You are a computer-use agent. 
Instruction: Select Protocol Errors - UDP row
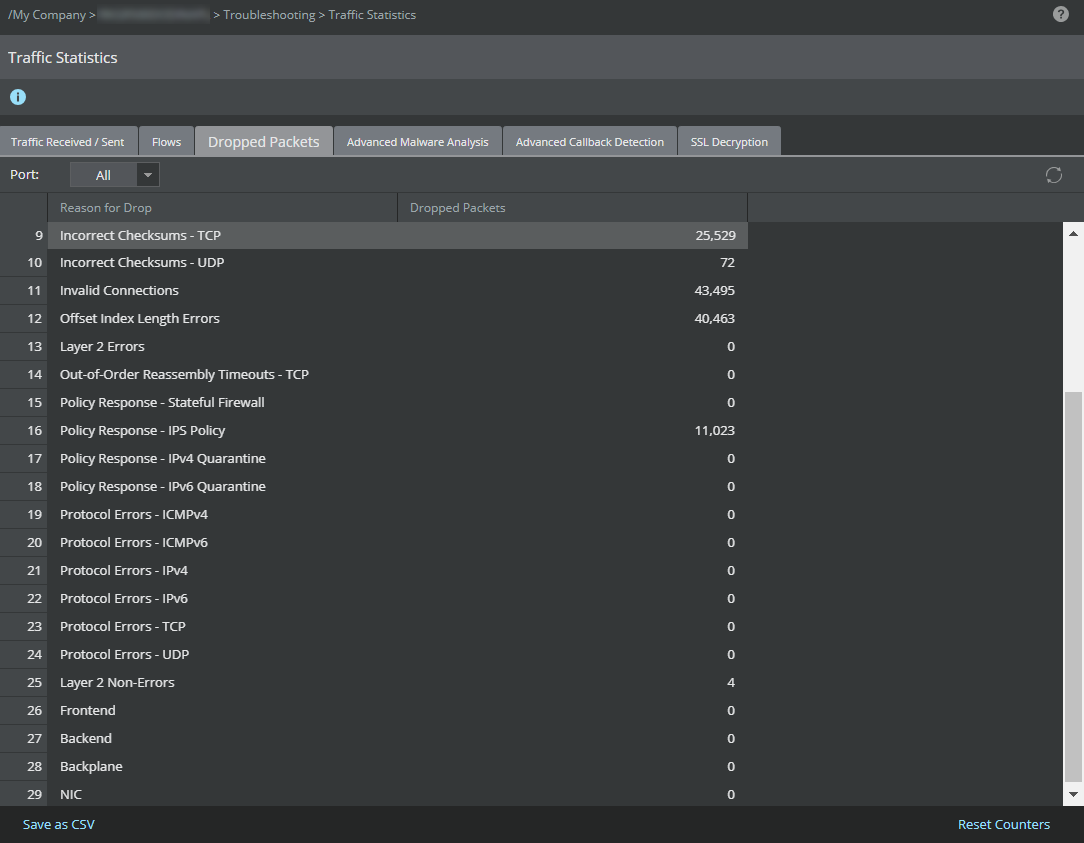click(x=374, y=655)
